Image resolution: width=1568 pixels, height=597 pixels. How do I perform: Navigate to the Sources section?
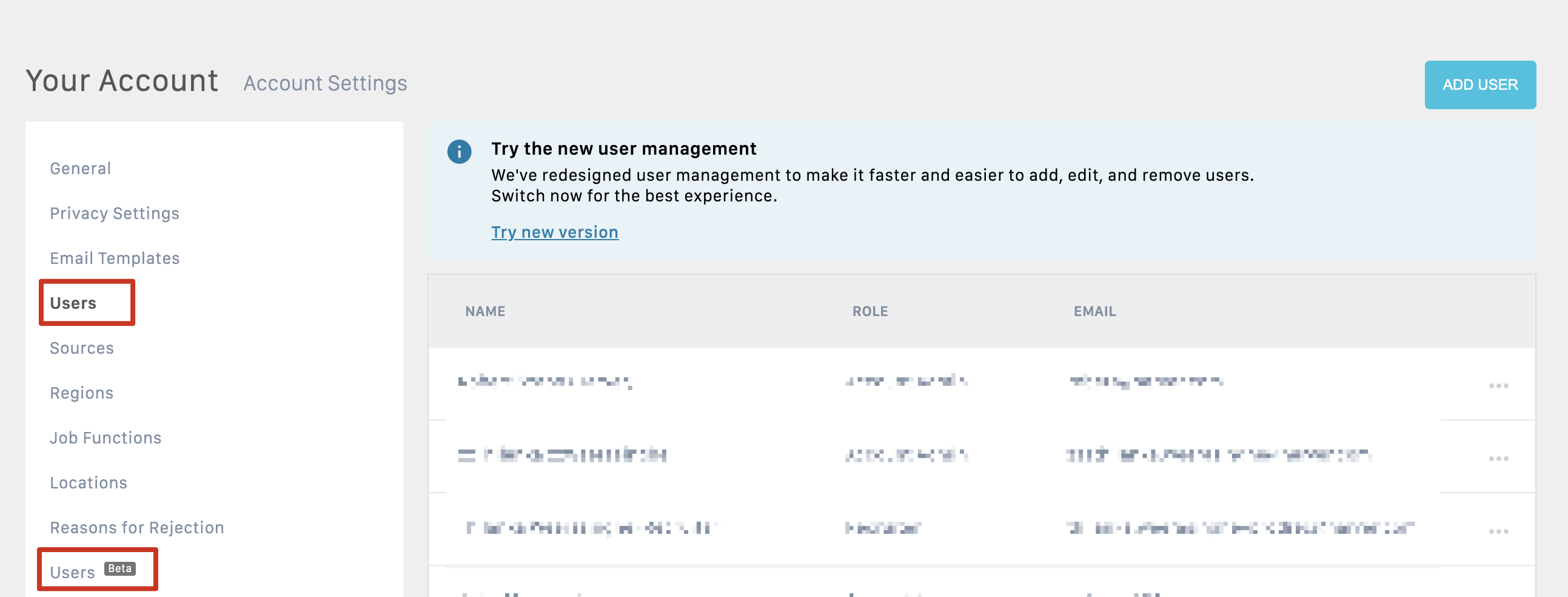[x=82, y=348]
